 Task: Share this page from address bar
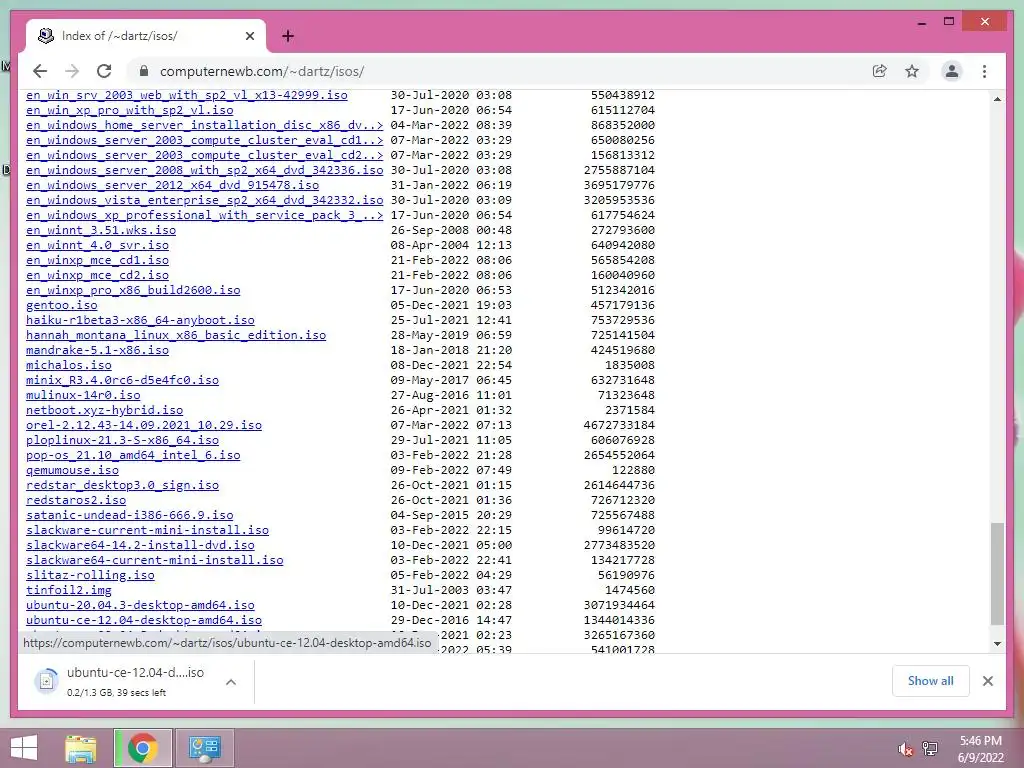880,71
